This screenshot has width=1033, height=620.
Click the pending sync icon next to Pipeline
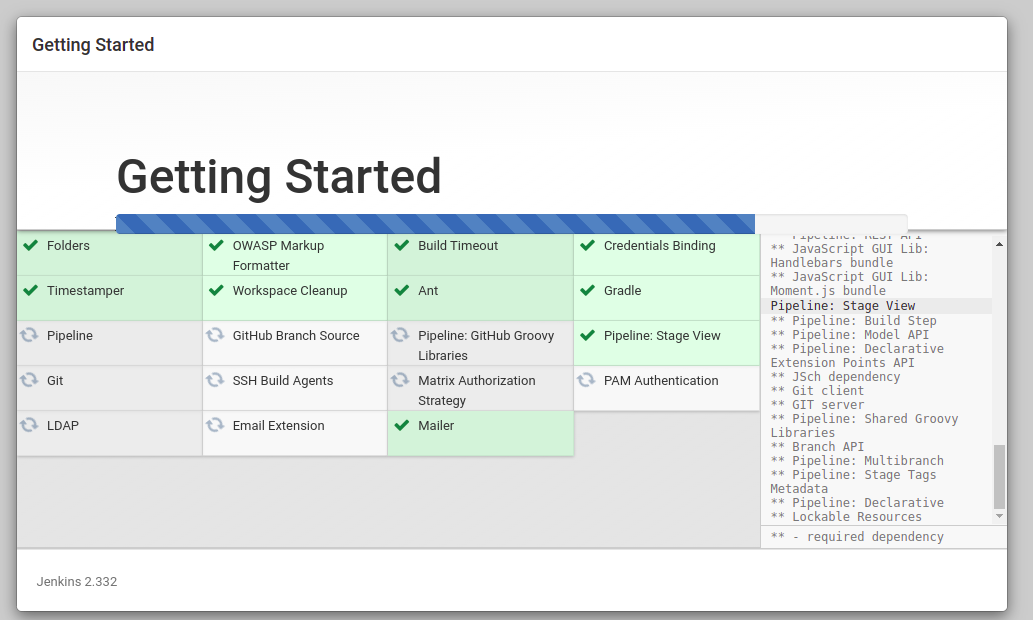coord(30,336)
